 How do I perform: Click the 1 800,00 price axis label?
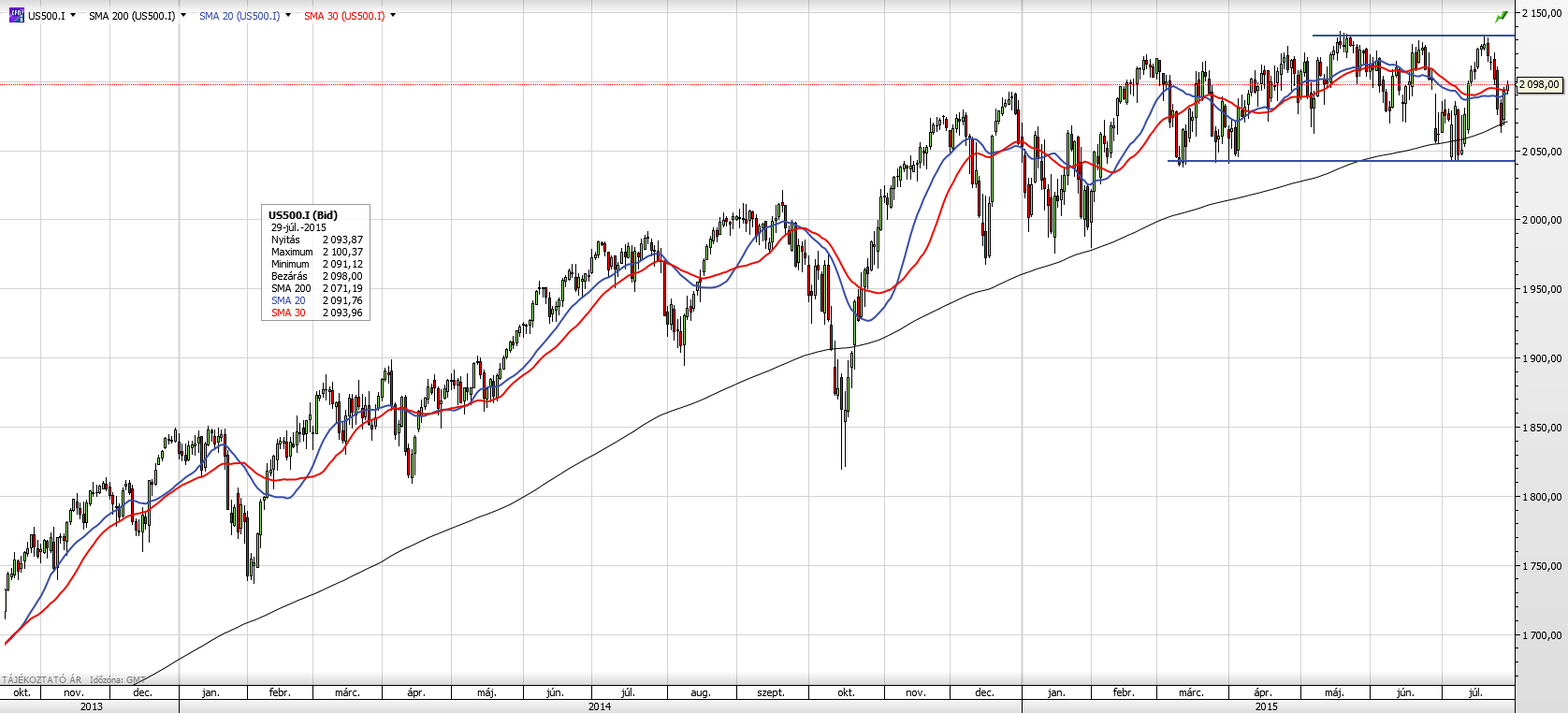pyautogui.click(x=1542, y=497)
